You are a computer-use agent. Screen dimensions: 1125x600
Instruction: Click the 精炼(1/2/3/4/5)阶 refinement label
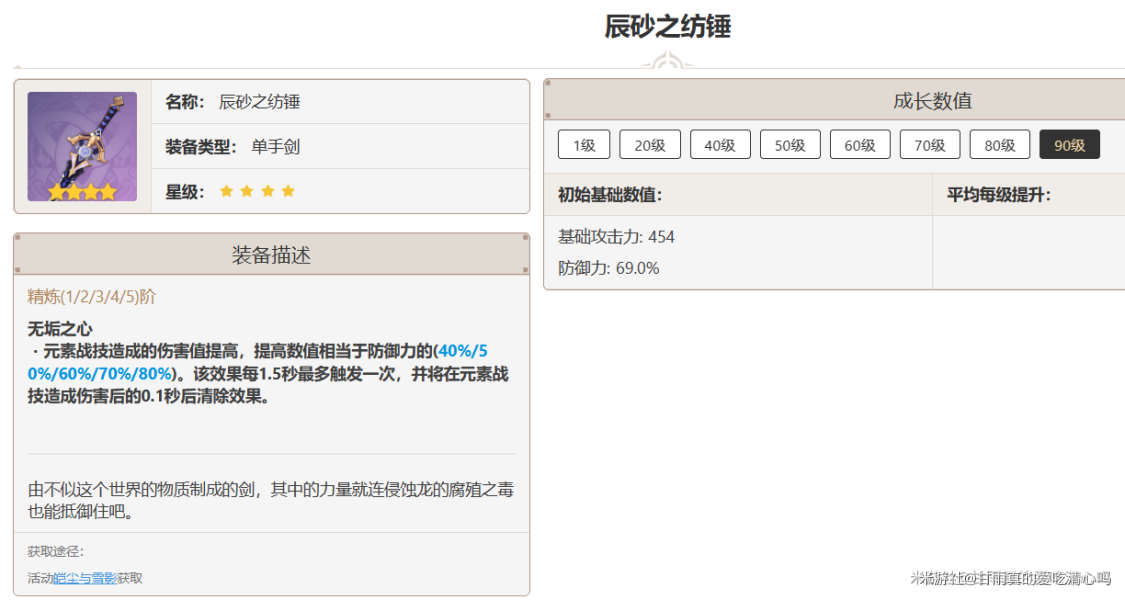point(92,296)
